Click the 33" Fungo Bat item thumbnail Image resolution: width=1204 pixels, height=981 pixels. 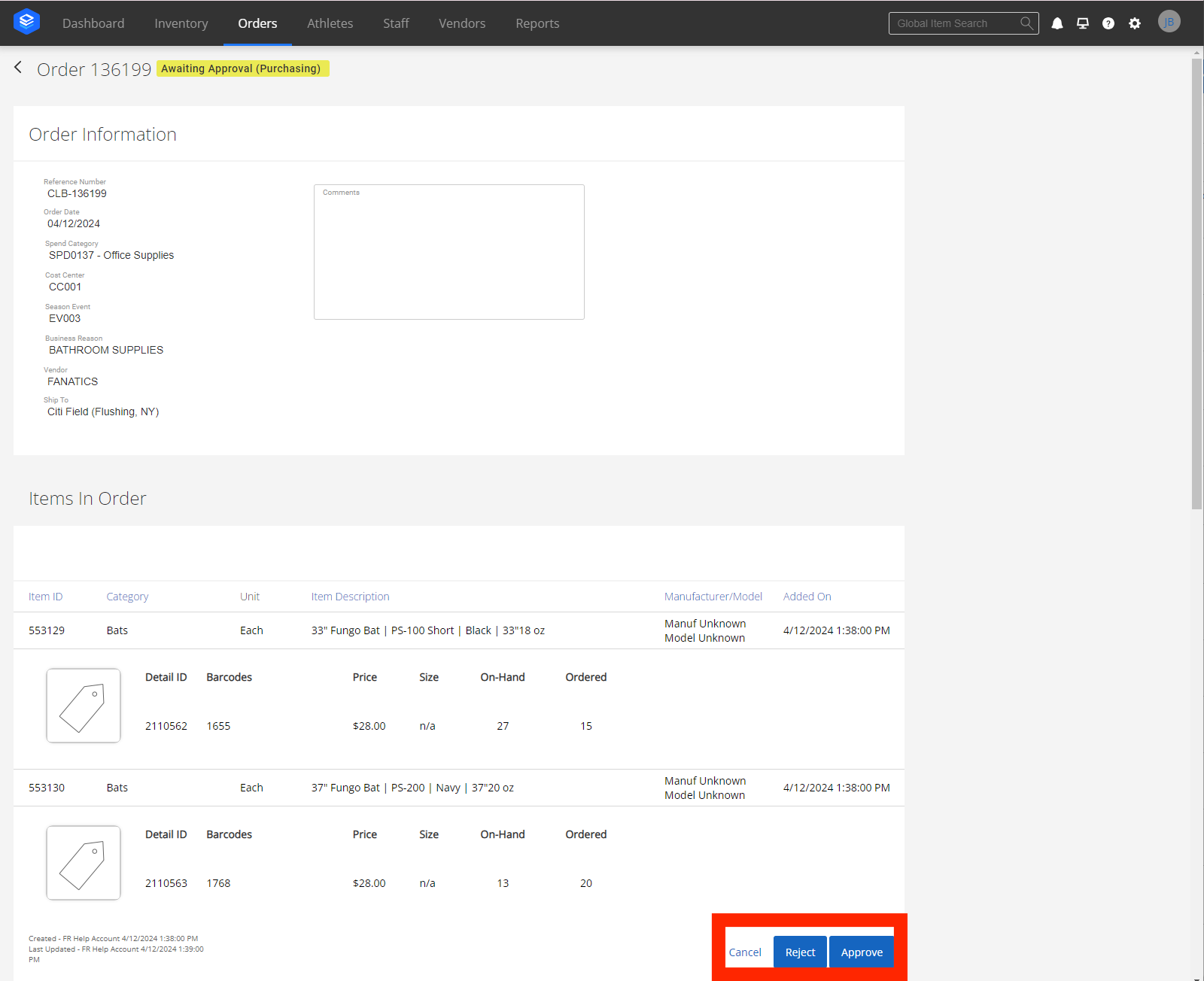point(84,706)
